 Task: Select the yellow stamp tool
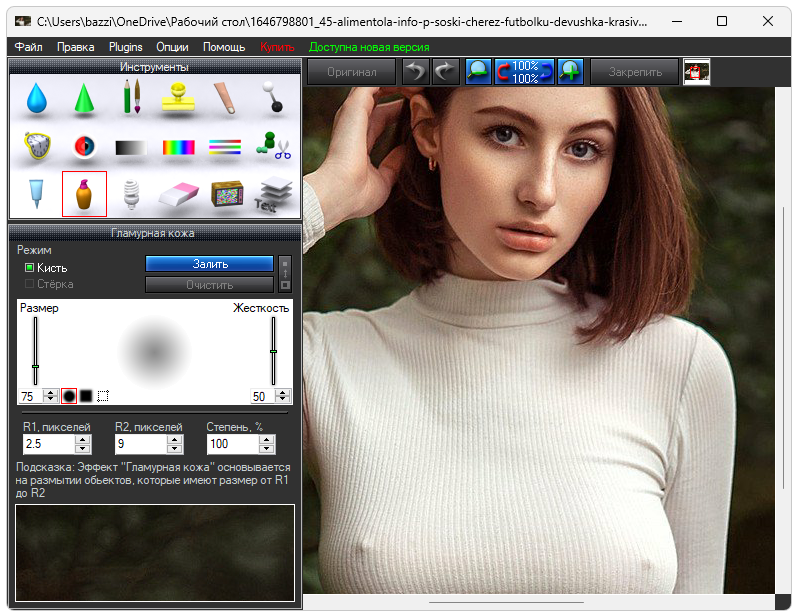[x=178, y=98]
